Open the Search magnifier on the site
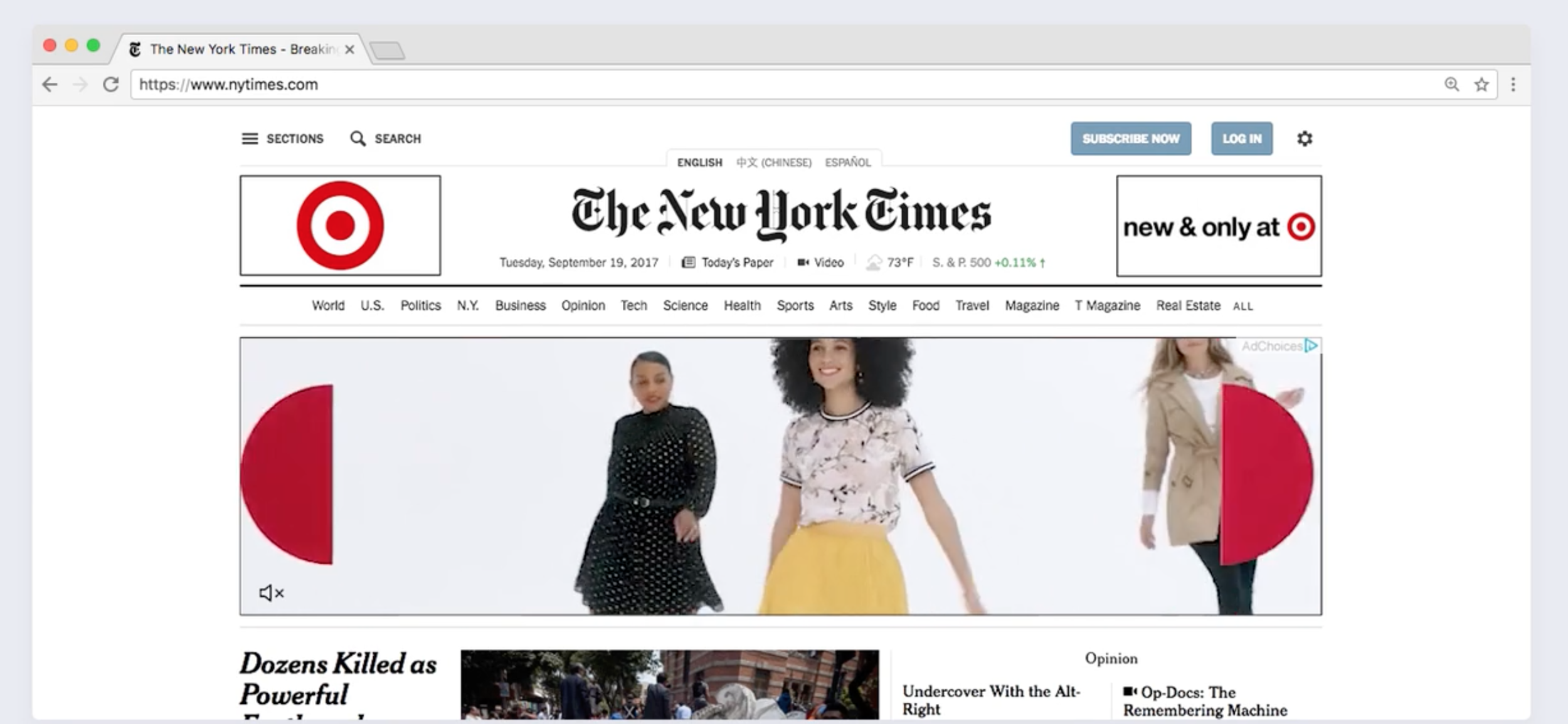 386,139
